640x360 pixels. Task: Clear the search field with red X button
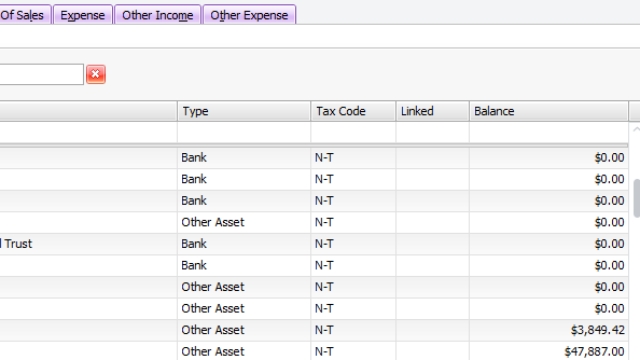click(96, 74)
